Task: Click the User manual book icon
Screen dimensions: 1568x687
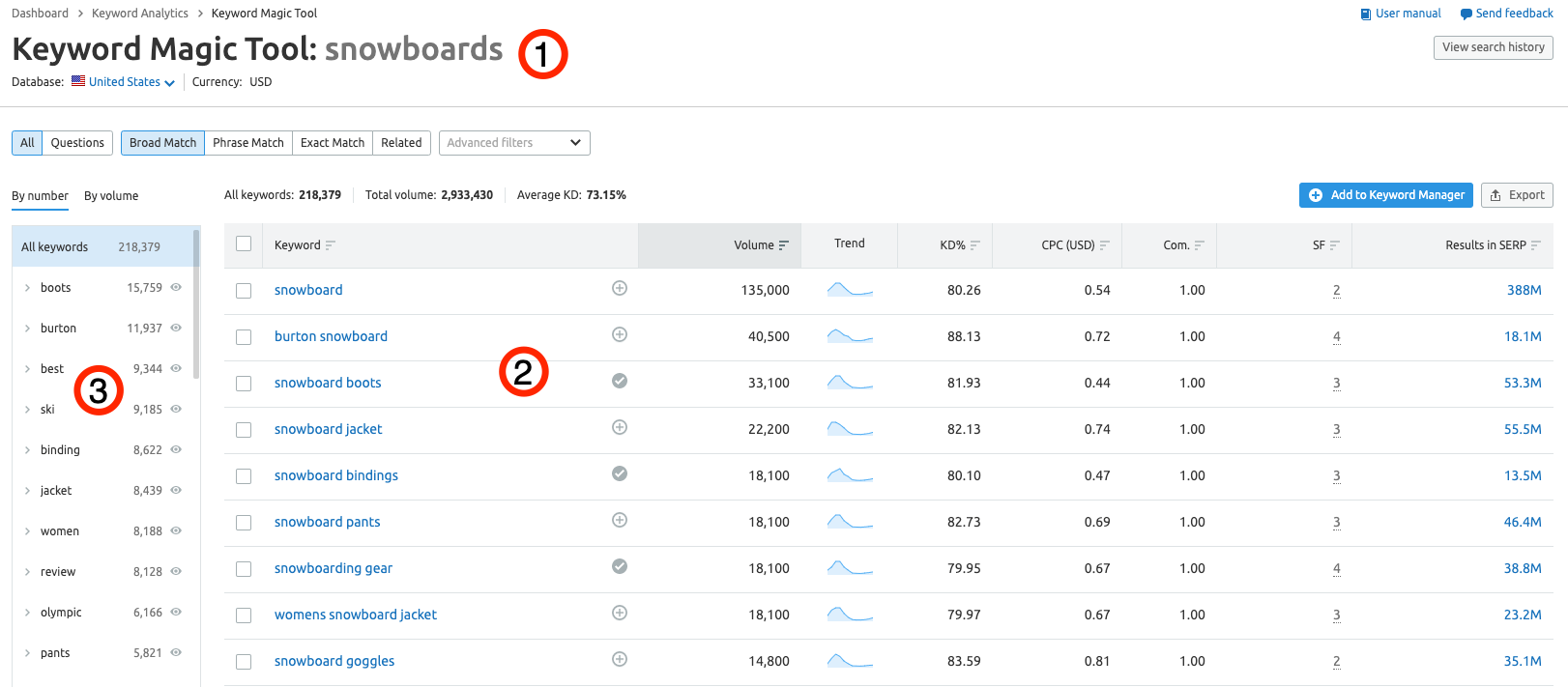Action: [1366, 14]
